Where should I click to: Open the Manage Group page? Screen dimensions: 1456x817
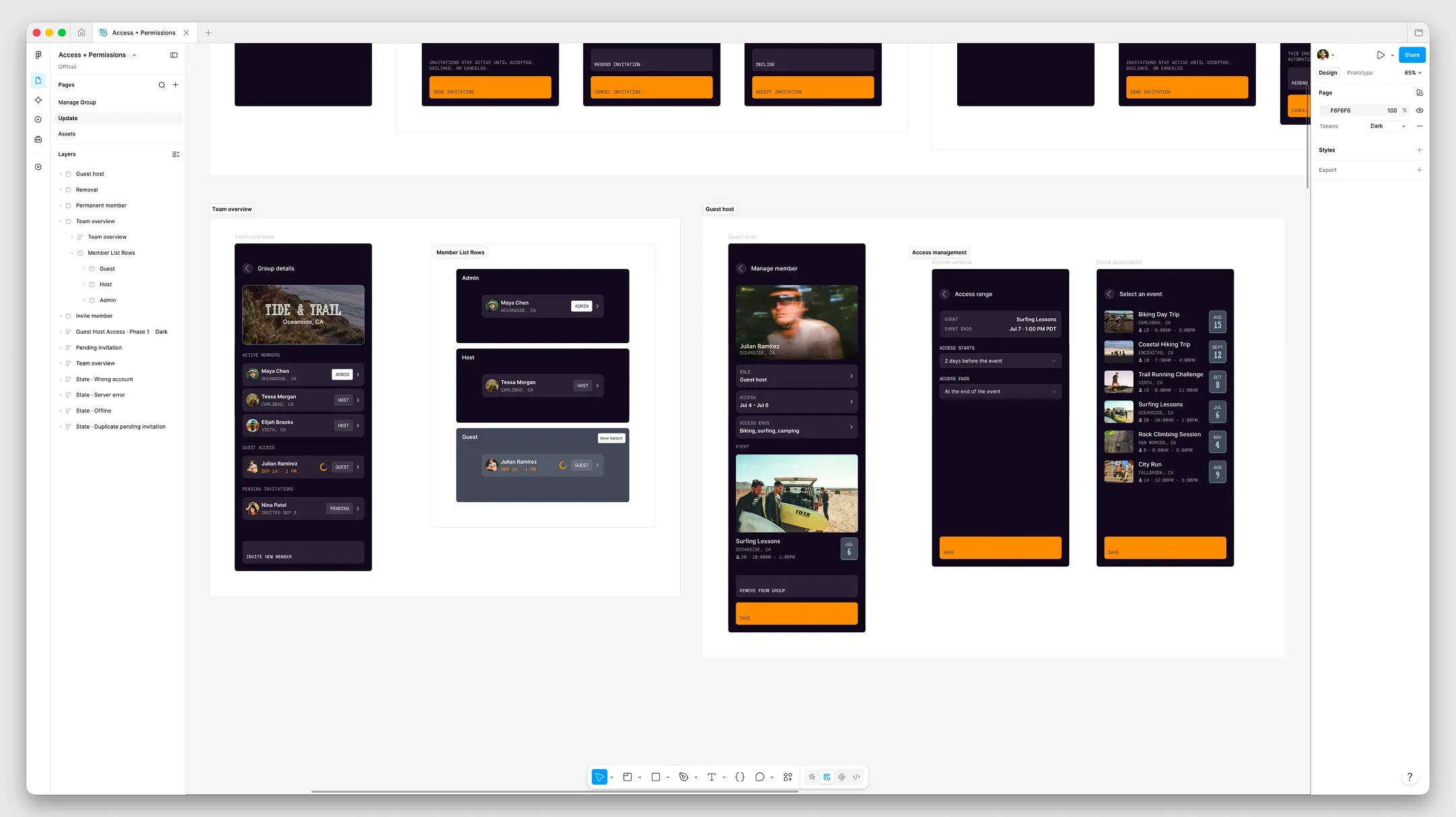(77, 102)
